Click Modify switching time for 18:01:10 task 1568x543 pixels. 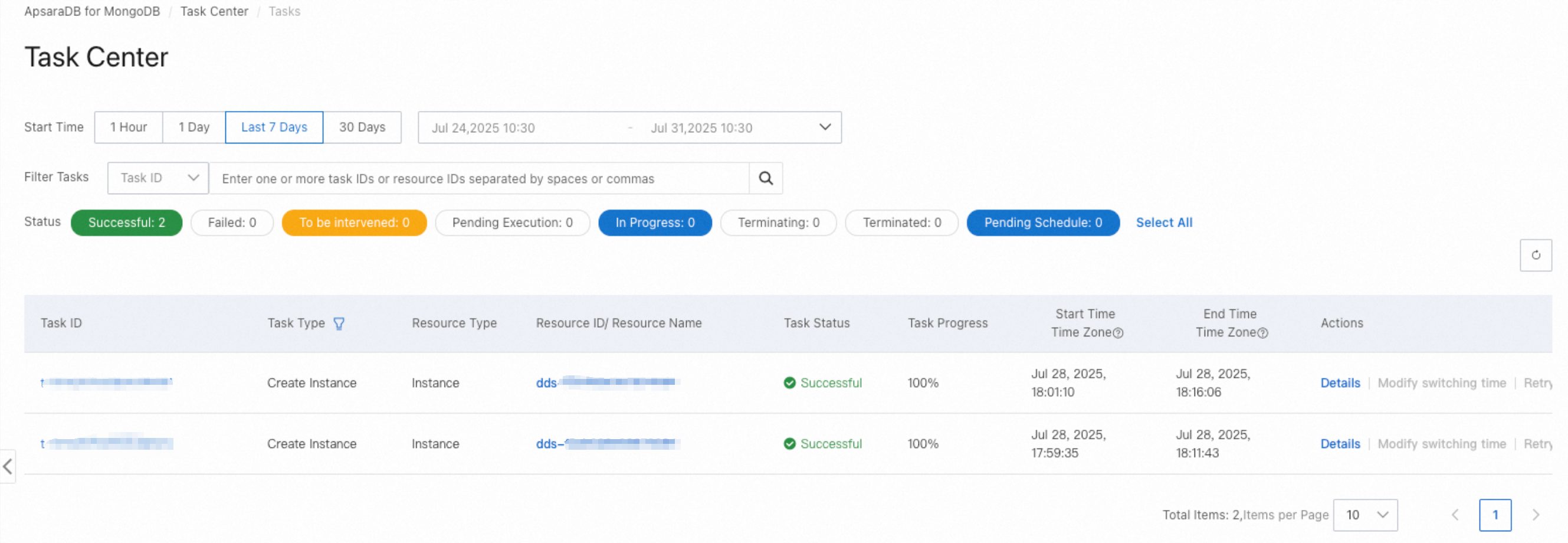click(x=1441, y=383)
